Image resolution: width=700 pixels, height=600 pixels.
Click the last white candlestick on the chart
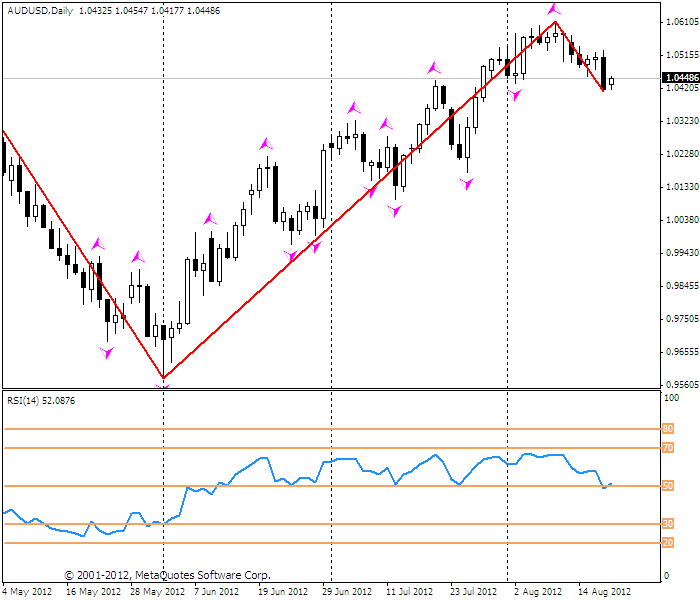(x=611, y=81)
